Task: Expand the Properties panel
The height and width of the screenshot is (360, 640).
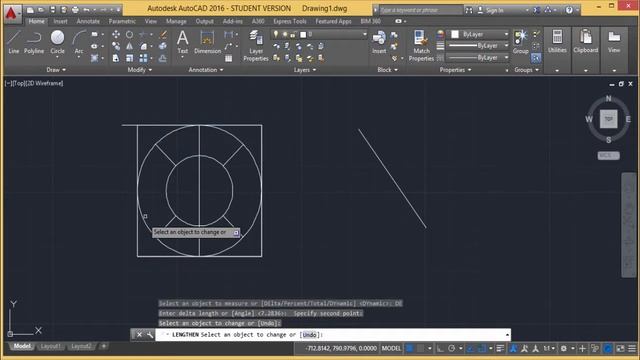Action: tap(455, 70)
